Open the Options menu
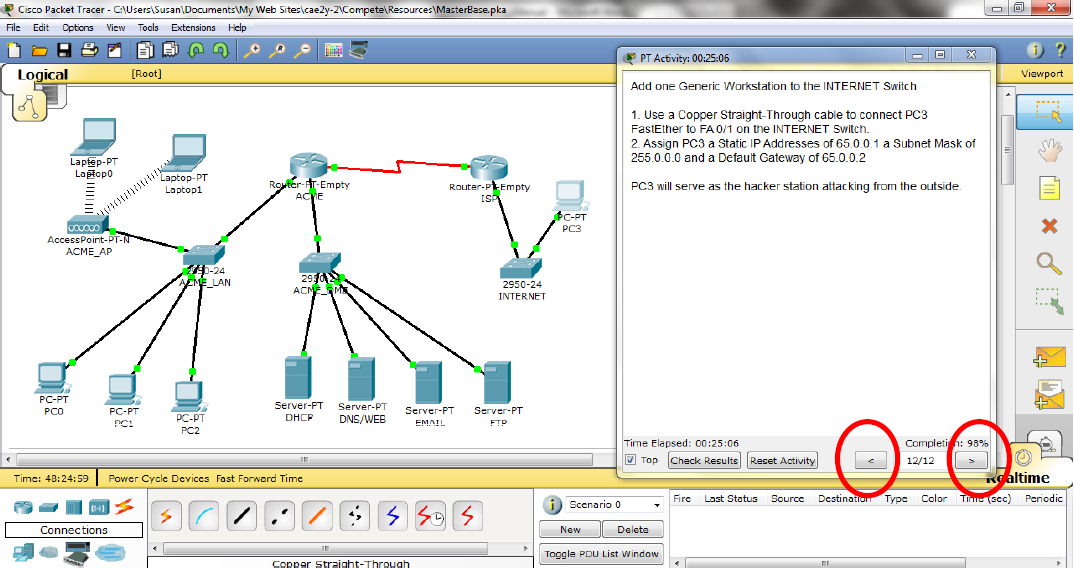The height and width of the screenshot is (569, 1074). pos(77,27)
